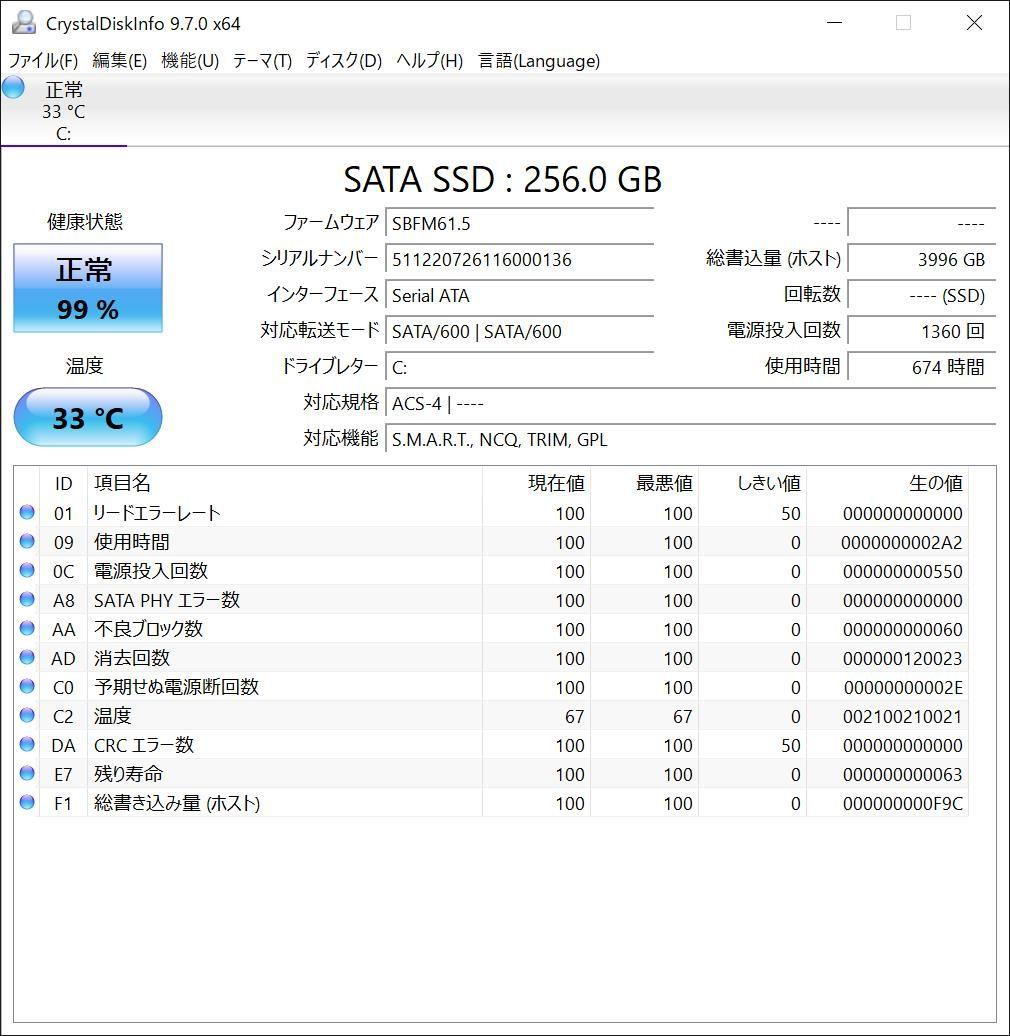Click the 項目名 column header
The image size is (1010, 1036).
point(285,484)
